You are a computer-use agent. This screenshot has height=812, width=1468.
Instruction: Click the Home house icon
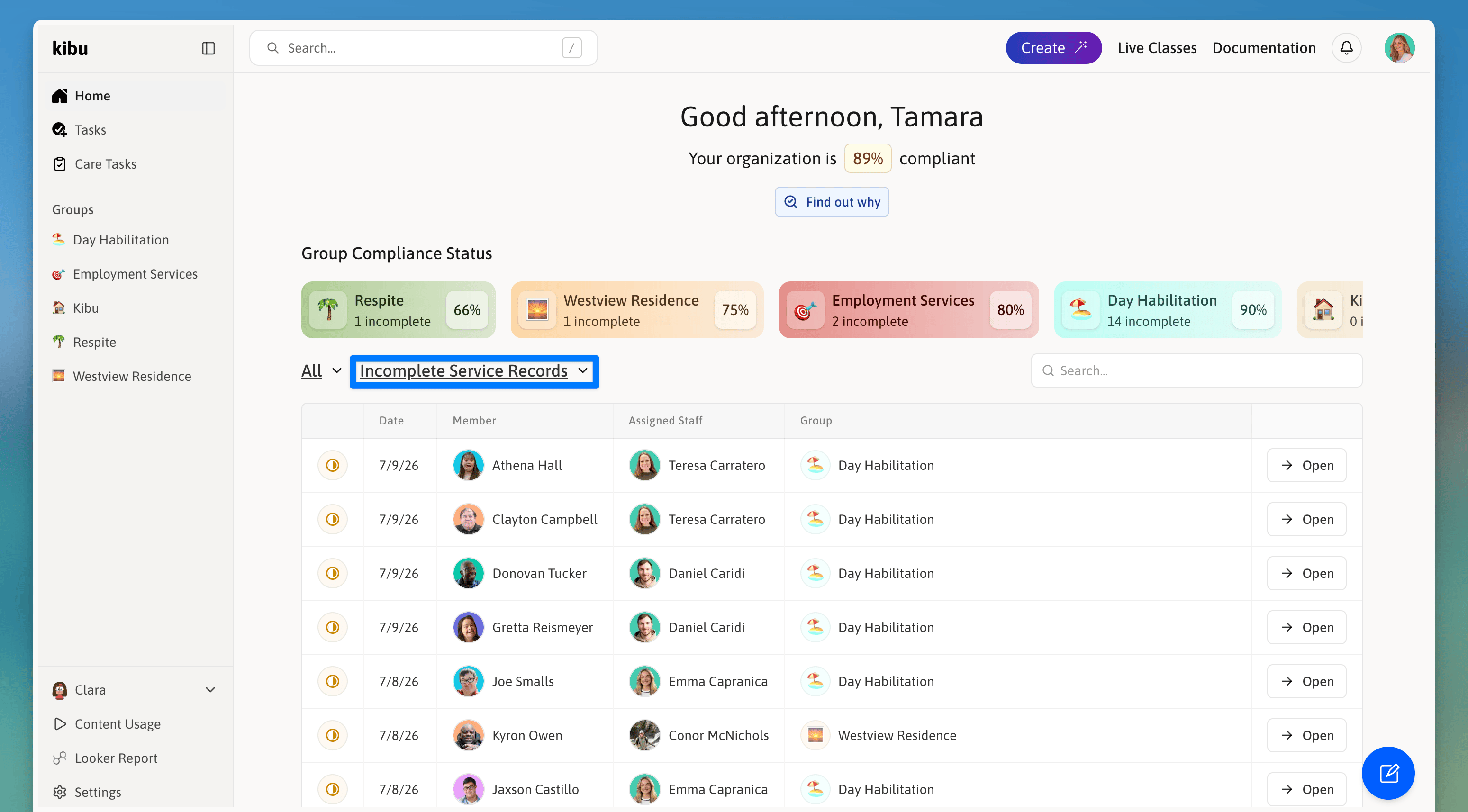click(x=60, y=96)
